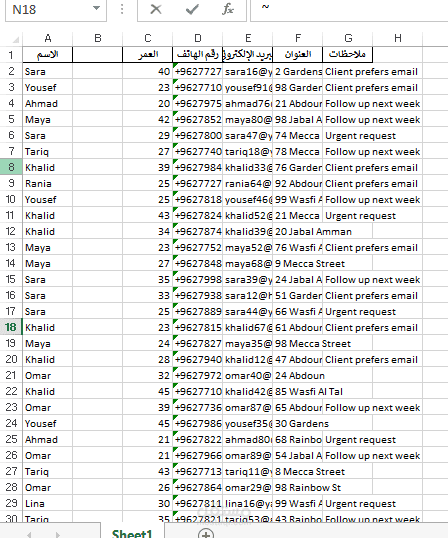Select email cell tariq18@ in row 7
This screenshot has height=538, width=448.
click(x=248, y=151)
